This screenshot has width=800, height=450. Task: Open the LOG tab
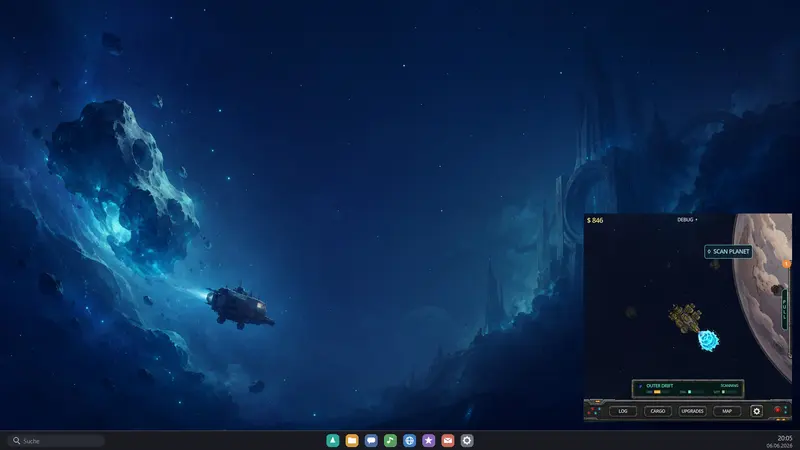[622, 411]
